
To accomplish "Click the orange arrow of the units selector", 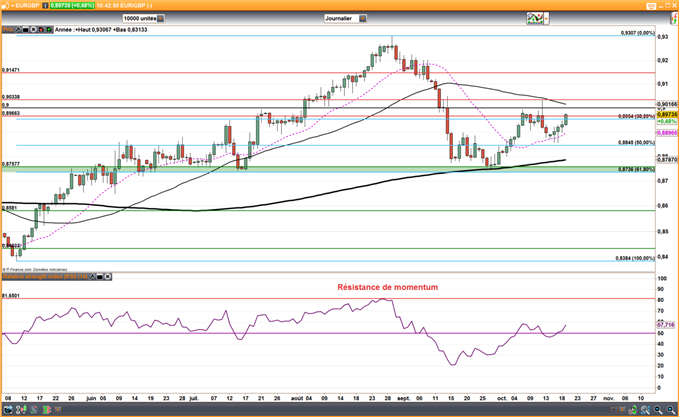I will pos(160,19).
